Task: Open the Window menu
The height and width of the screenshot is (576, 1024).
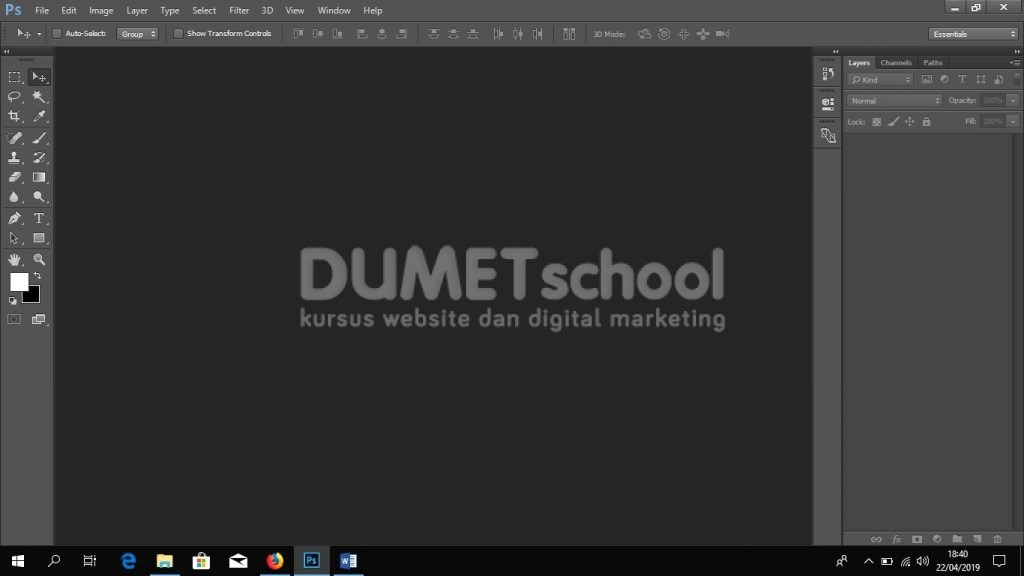Action: (x=334, y=10)
